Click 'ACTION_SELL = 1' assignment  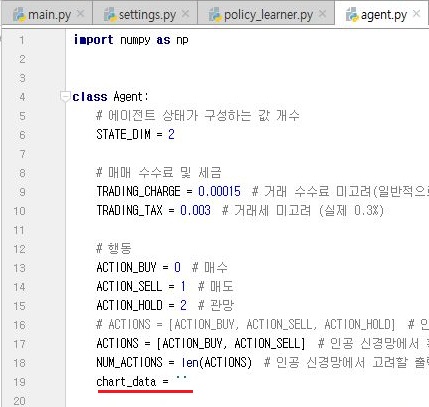pos(141,286)
